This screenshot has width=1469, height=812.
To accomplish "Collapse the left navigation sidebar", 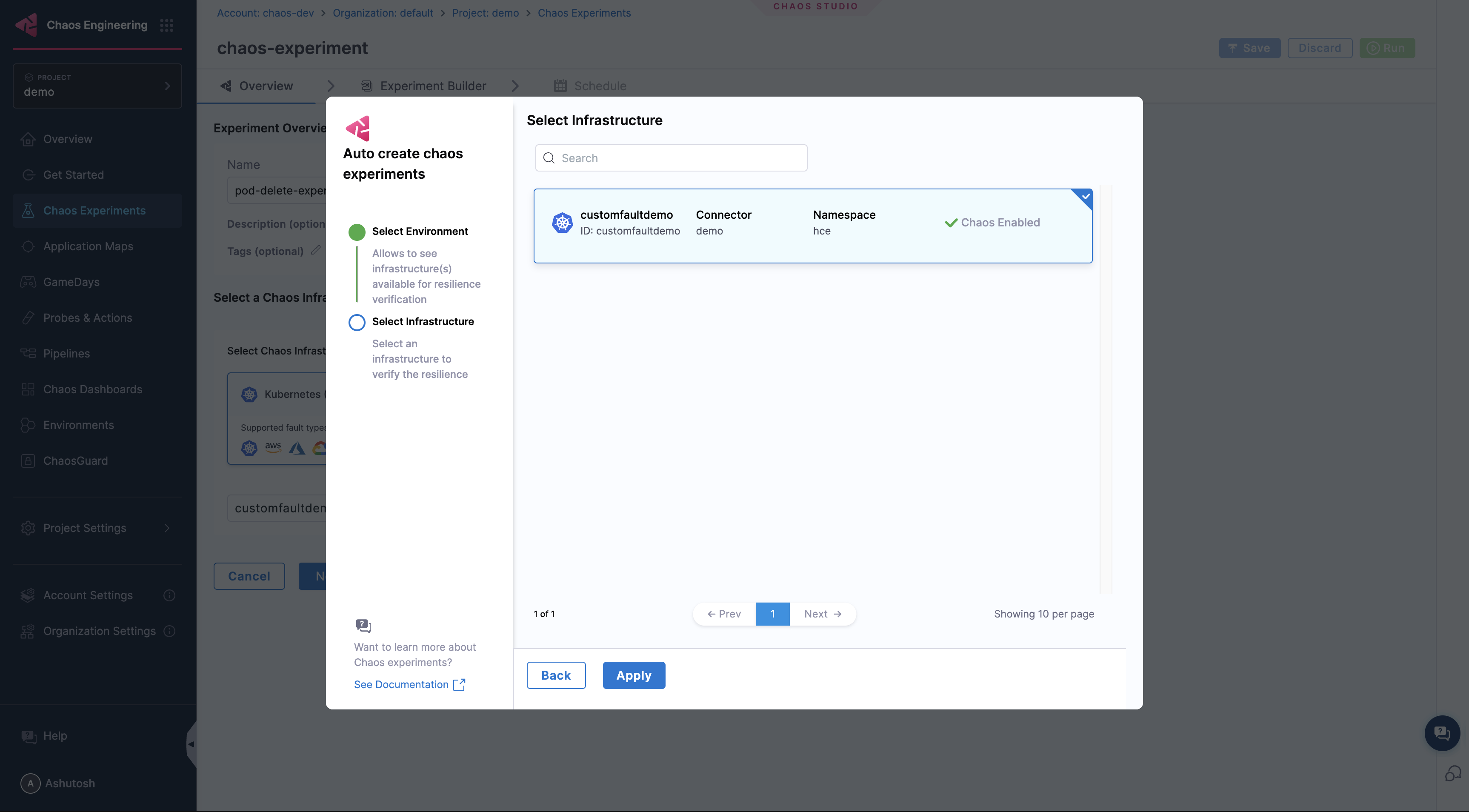I will (191, 743).
